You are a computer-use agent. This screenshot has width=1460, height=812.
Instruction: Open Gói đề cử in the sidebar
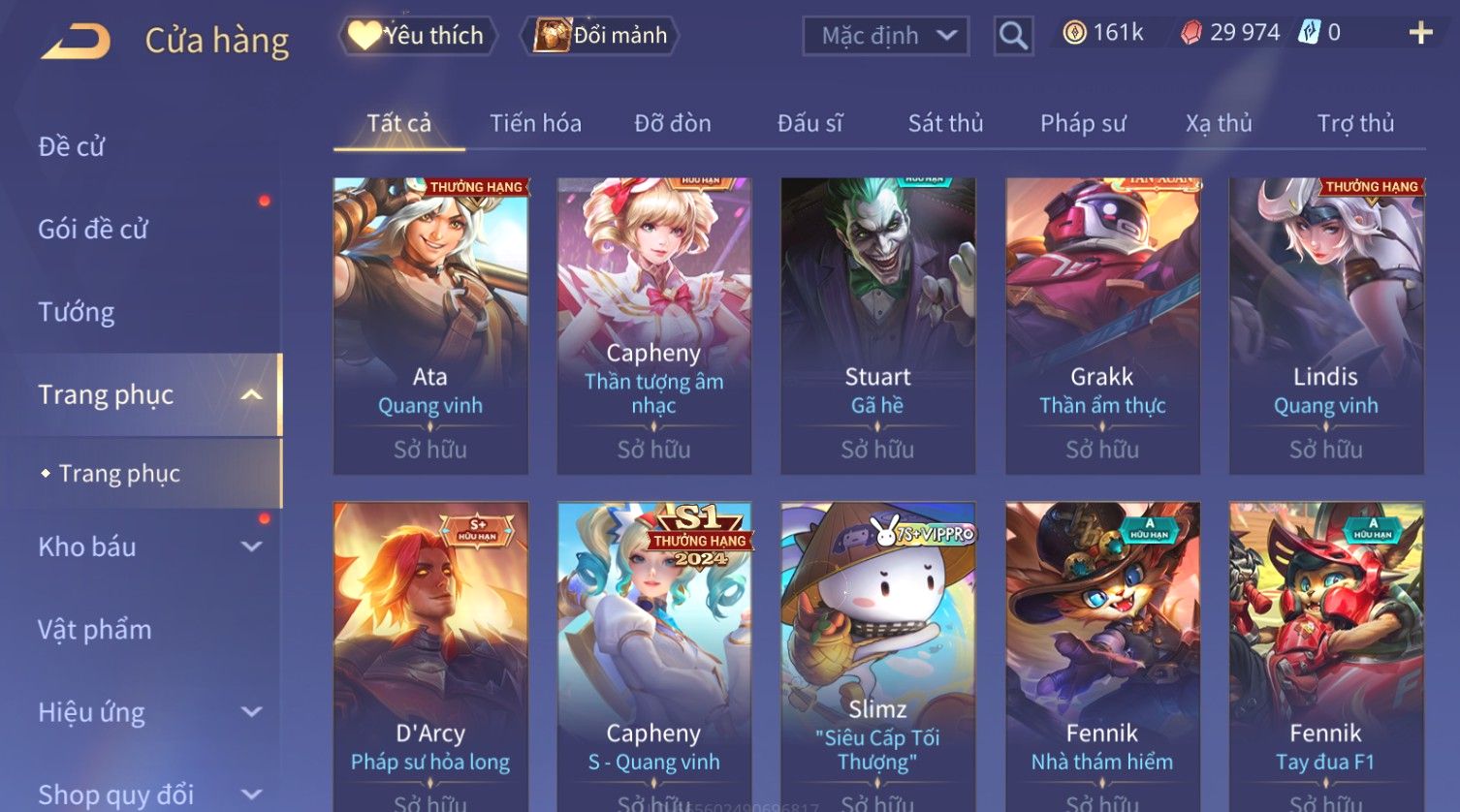pos(93,229)
